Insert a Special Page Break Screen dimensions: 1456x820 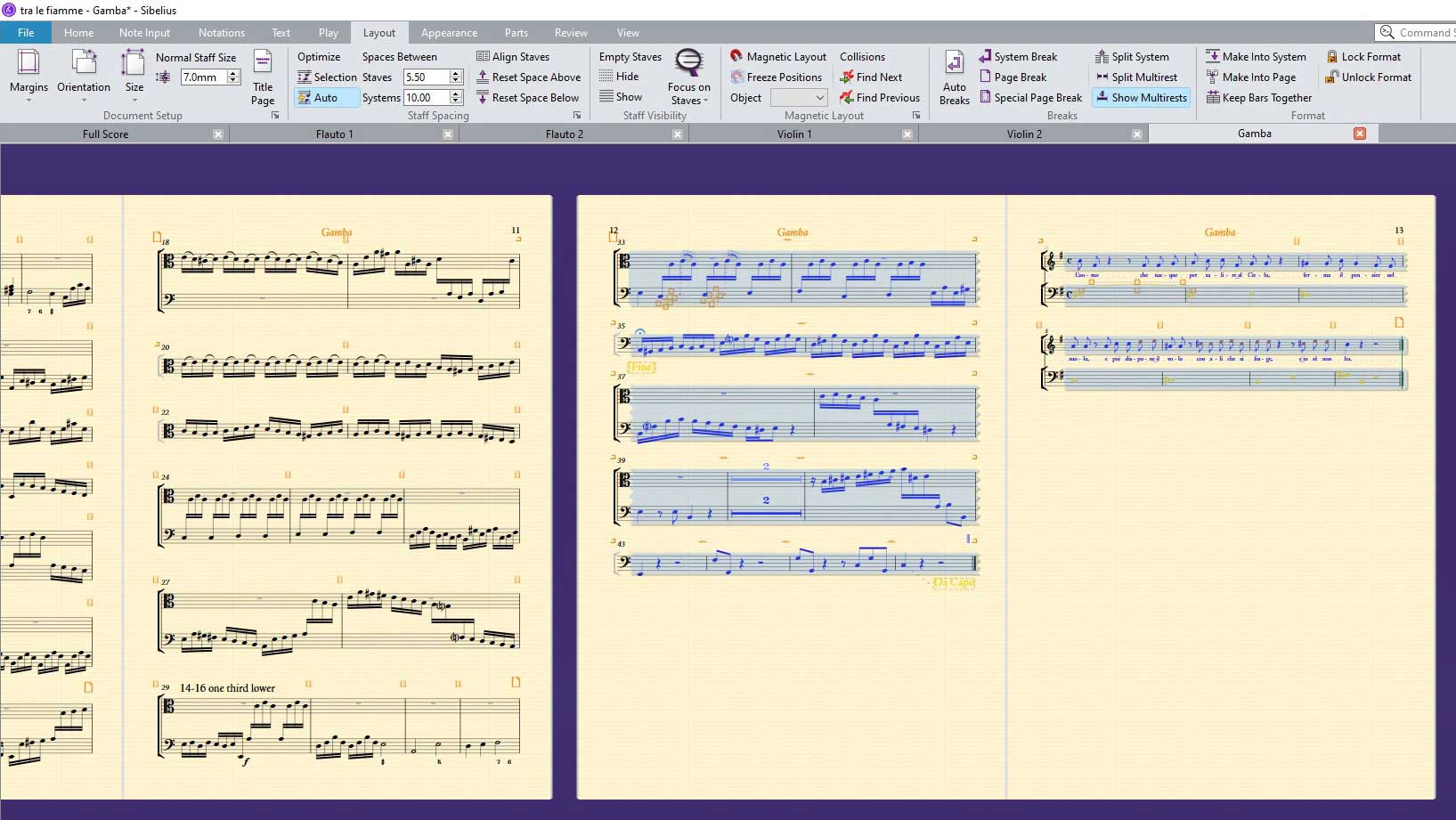pyautogui.click(x=1030, y=98)
